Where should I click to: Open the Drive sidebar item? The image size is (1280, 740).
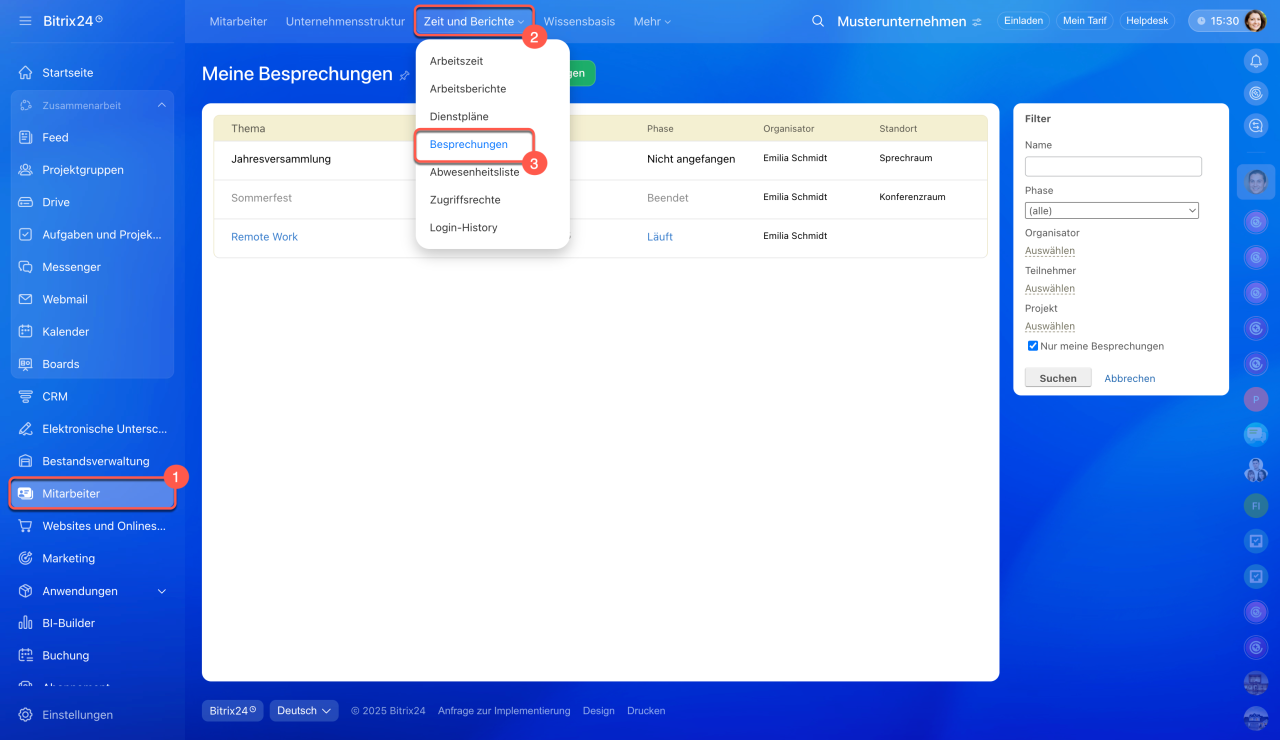[56, 202]
